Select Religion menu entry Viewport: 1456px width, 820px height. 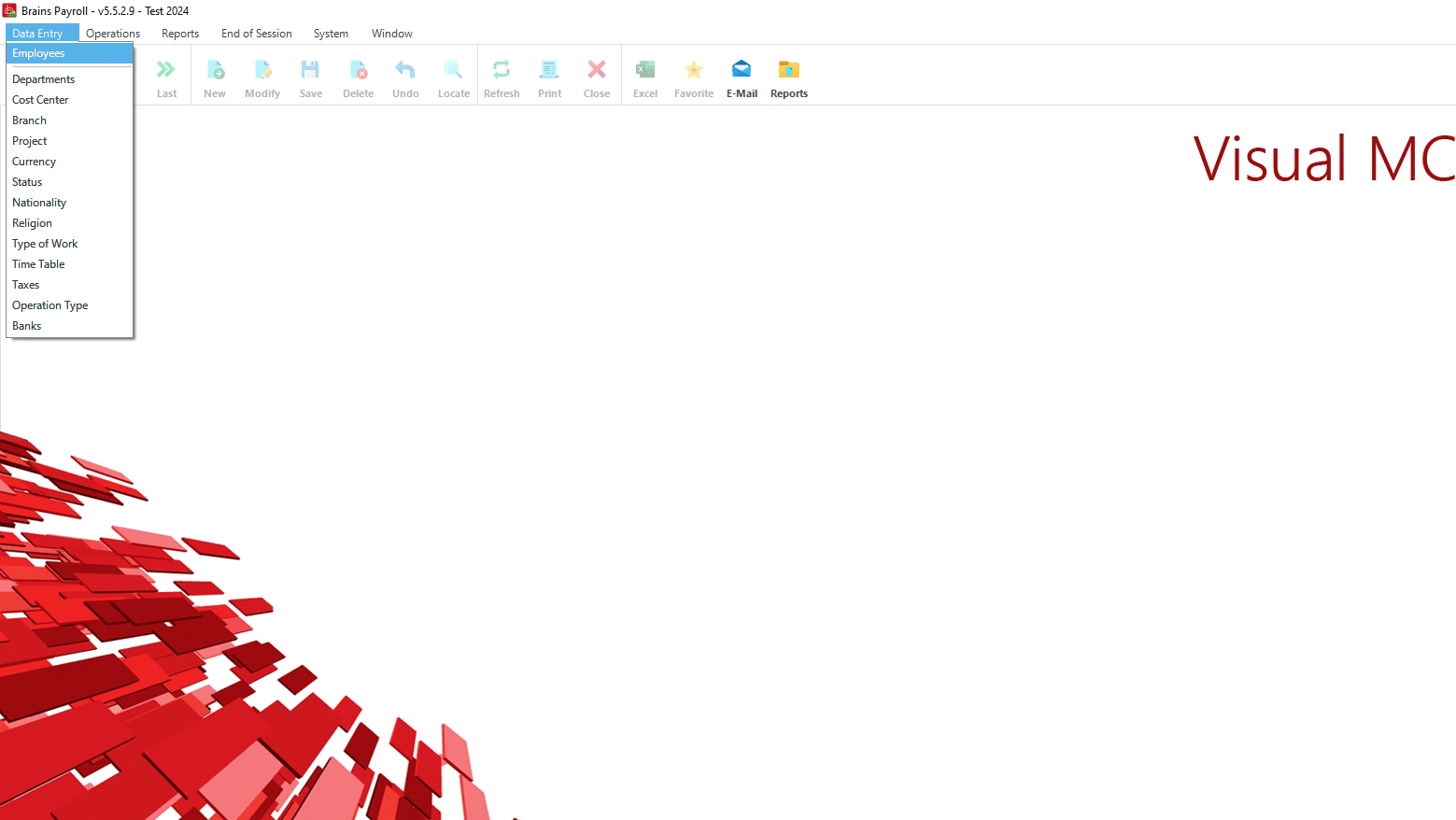click(69, 223)
